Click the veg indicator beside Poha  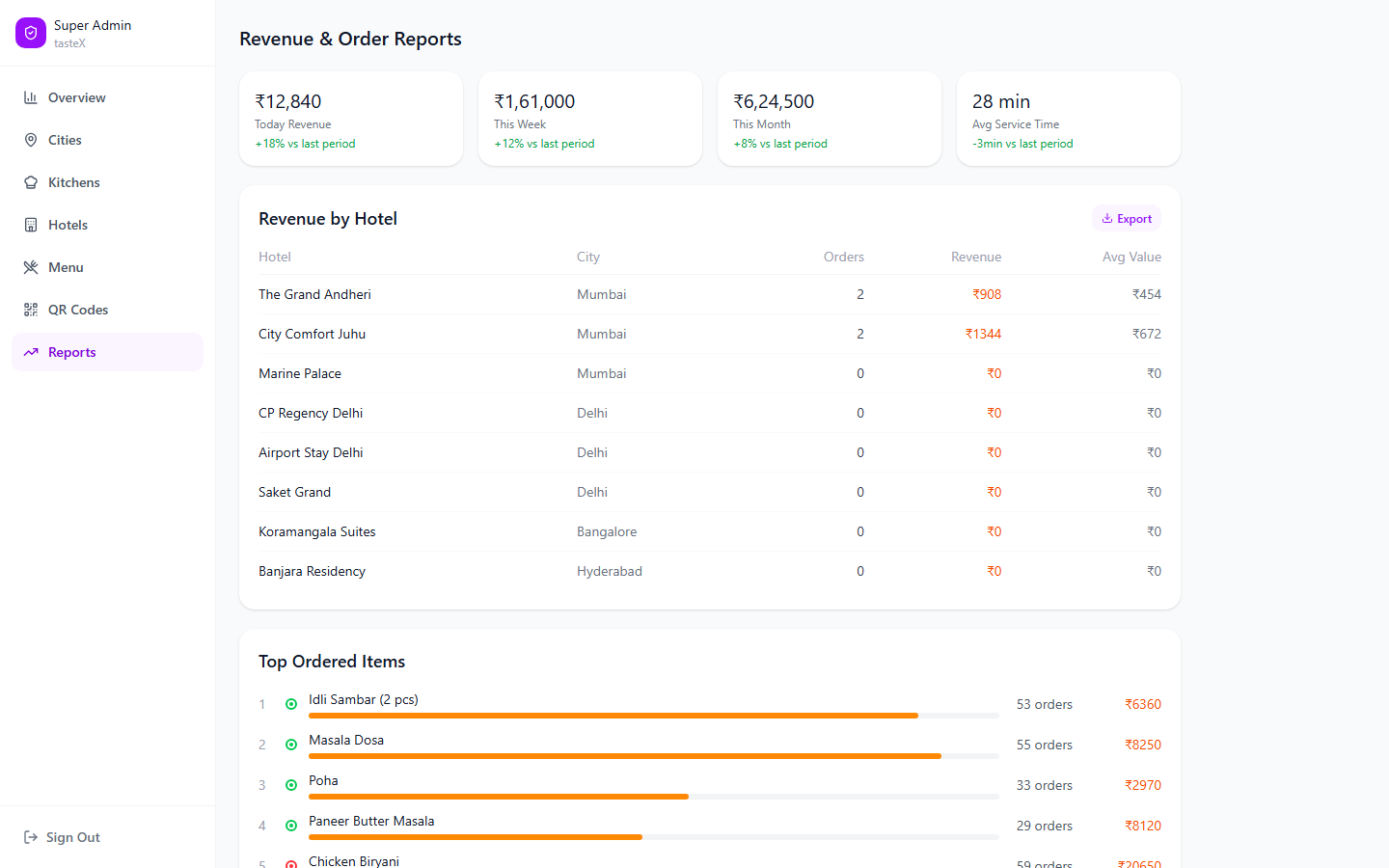click(x=291, y=785)
